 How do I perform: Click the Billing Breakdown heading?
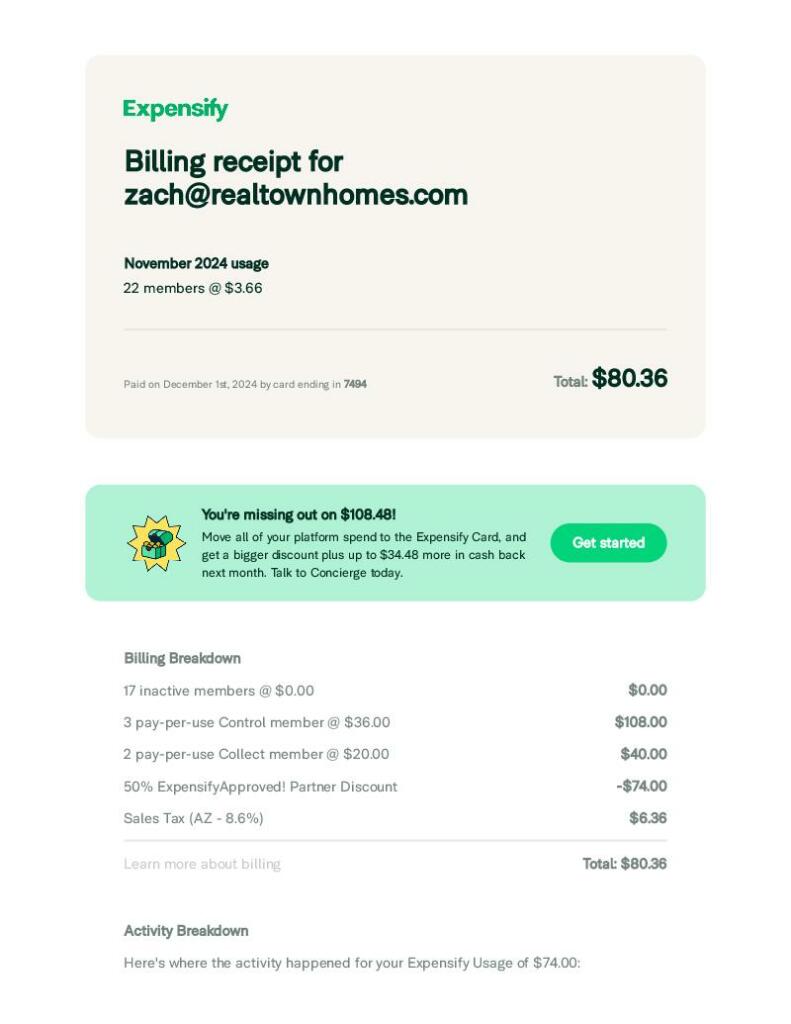tap(182, 658)
